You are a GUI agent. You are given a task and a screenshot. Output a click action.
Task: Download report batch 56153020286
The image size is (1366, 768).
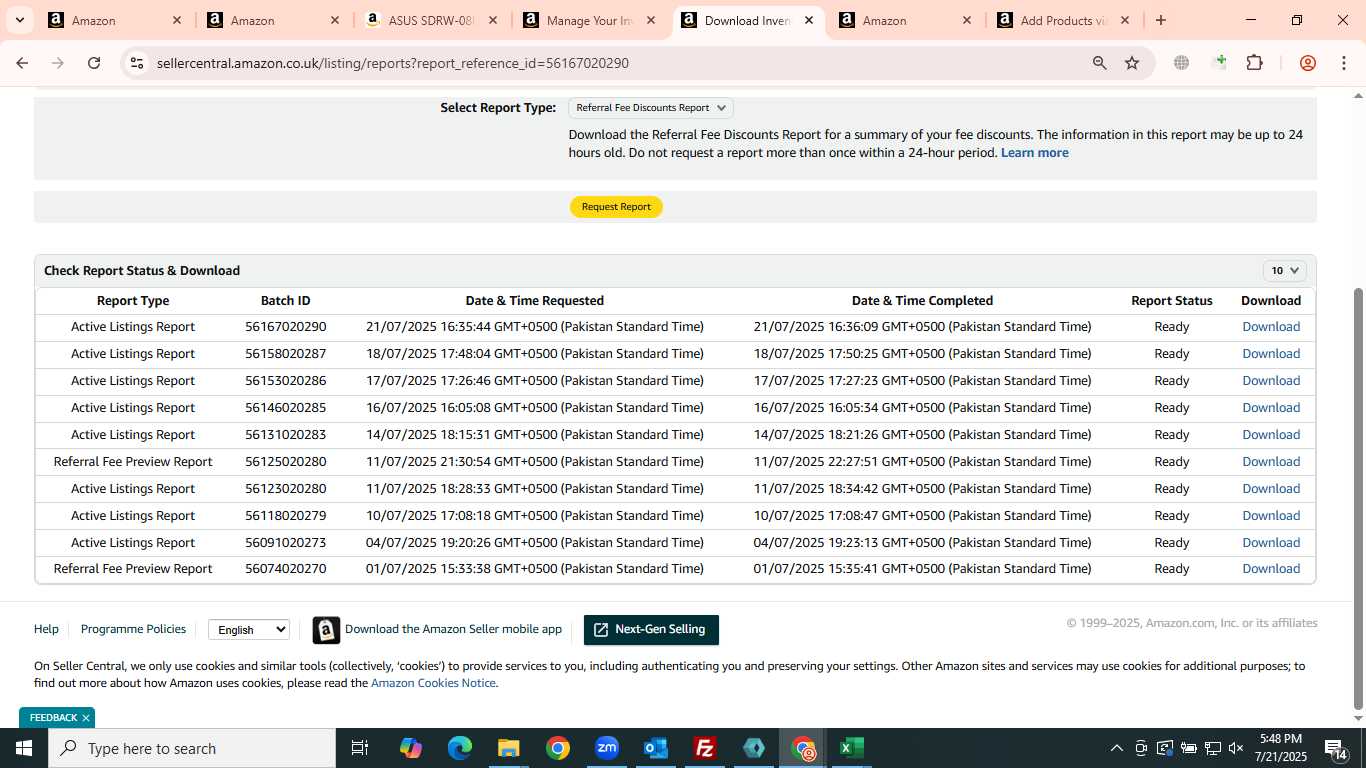(1271, 381)
